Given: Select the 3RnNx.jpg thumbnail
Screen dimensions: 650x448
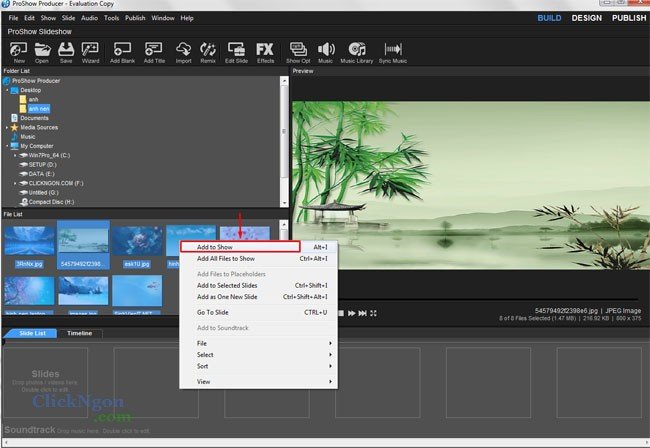Looking at the screenshot, I should [x=29, y=247].
